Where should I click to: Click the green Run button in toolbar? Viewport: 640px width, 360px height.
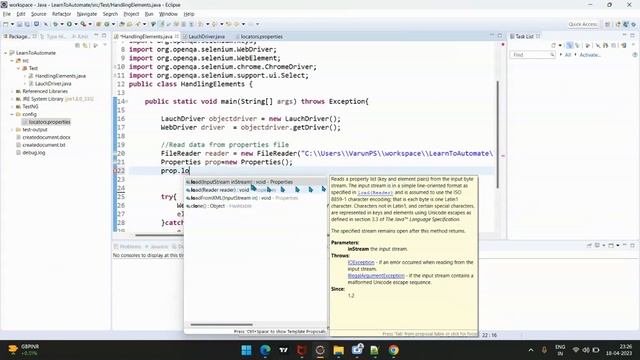(69, 24)
